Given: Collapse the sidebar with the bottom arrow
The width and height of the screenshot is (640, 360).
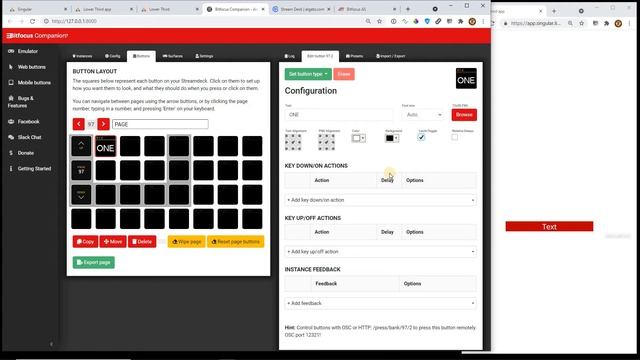Looking at the screenshot, I should [x=51, y=344].
